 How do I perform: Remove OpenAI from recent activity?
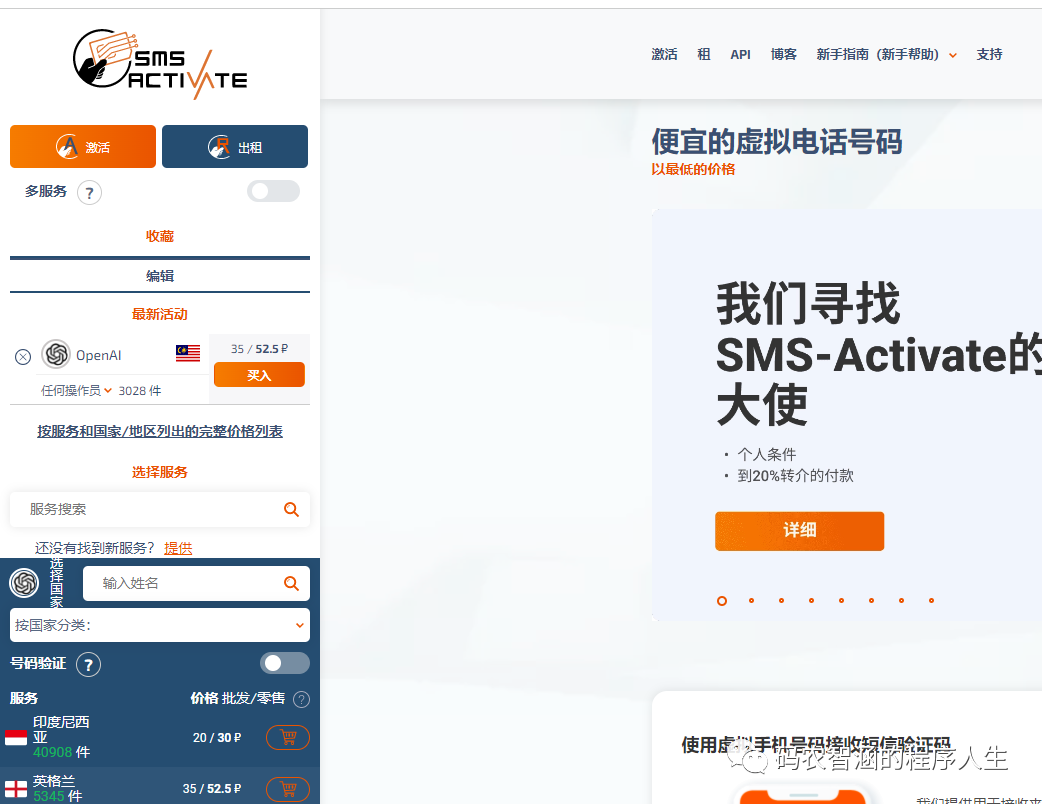23,357
